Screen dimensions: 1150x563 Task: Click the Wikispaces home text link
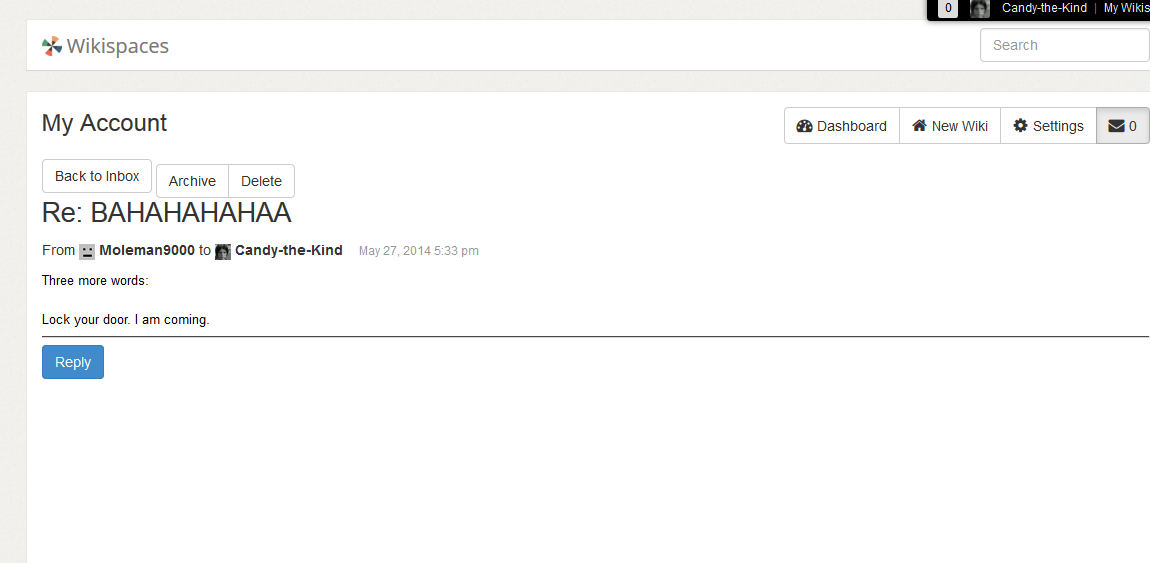pos(117,46)
